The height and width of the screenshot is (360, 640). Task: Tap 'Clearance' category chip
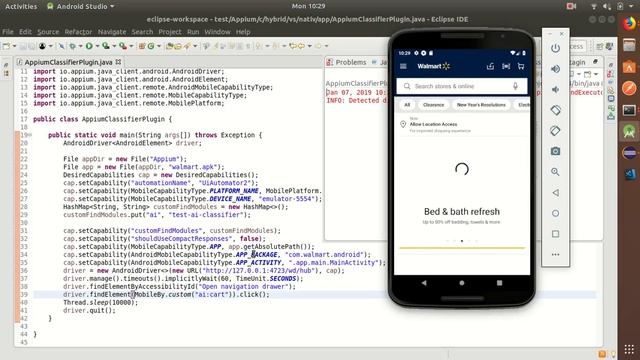433,105
